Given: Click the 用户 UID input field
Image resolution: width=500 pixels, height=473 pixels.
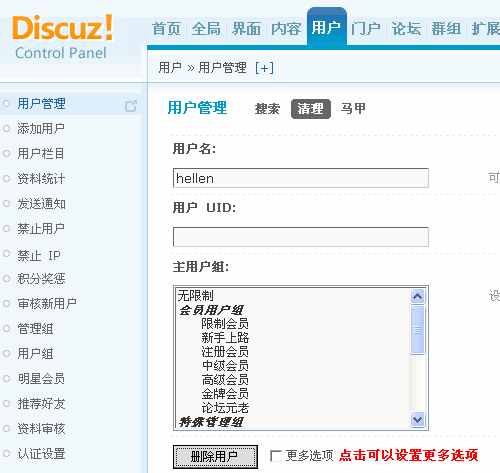Looking at the screenshot, I should tap(301, 237).
